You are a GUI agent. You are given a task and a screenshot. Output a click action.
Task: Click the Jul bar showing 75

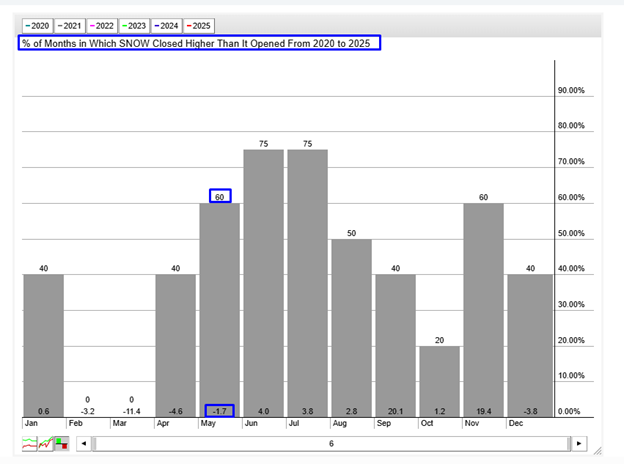(x=308, y=283)
